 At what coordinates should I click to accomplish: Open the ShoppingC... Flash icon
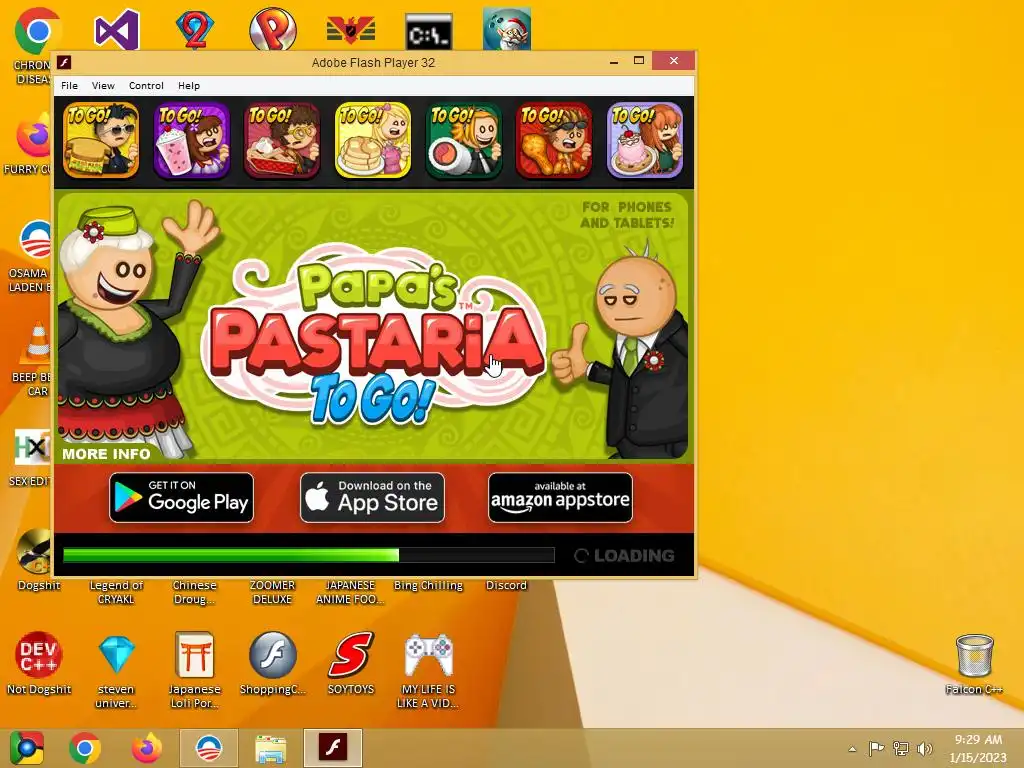coord(272,662)
